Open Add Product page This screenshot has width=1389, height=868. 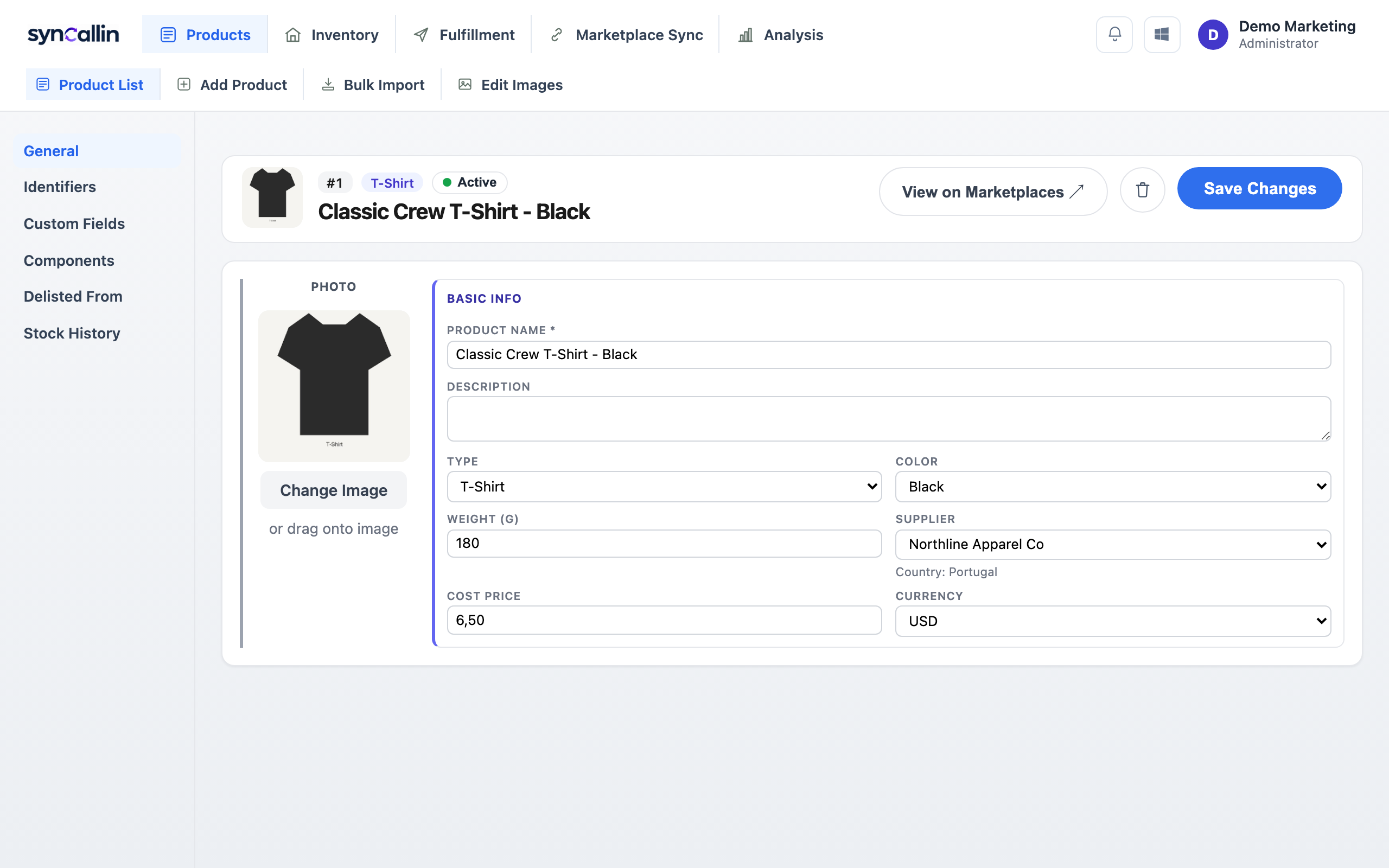coord(232,85)
